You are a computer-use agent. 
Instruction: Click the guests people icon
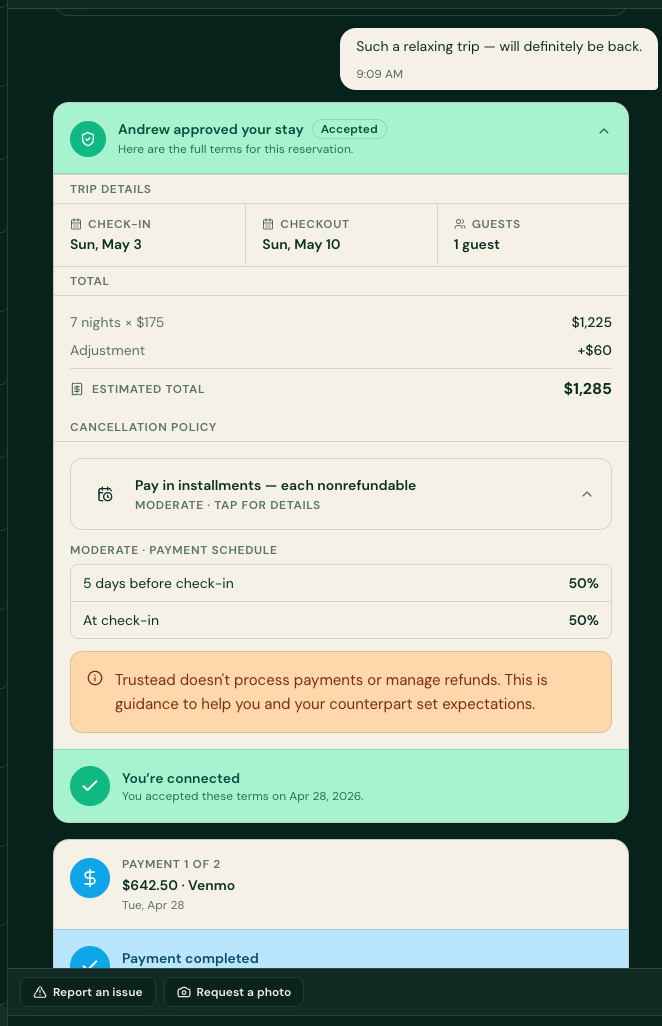click(459, 224)
